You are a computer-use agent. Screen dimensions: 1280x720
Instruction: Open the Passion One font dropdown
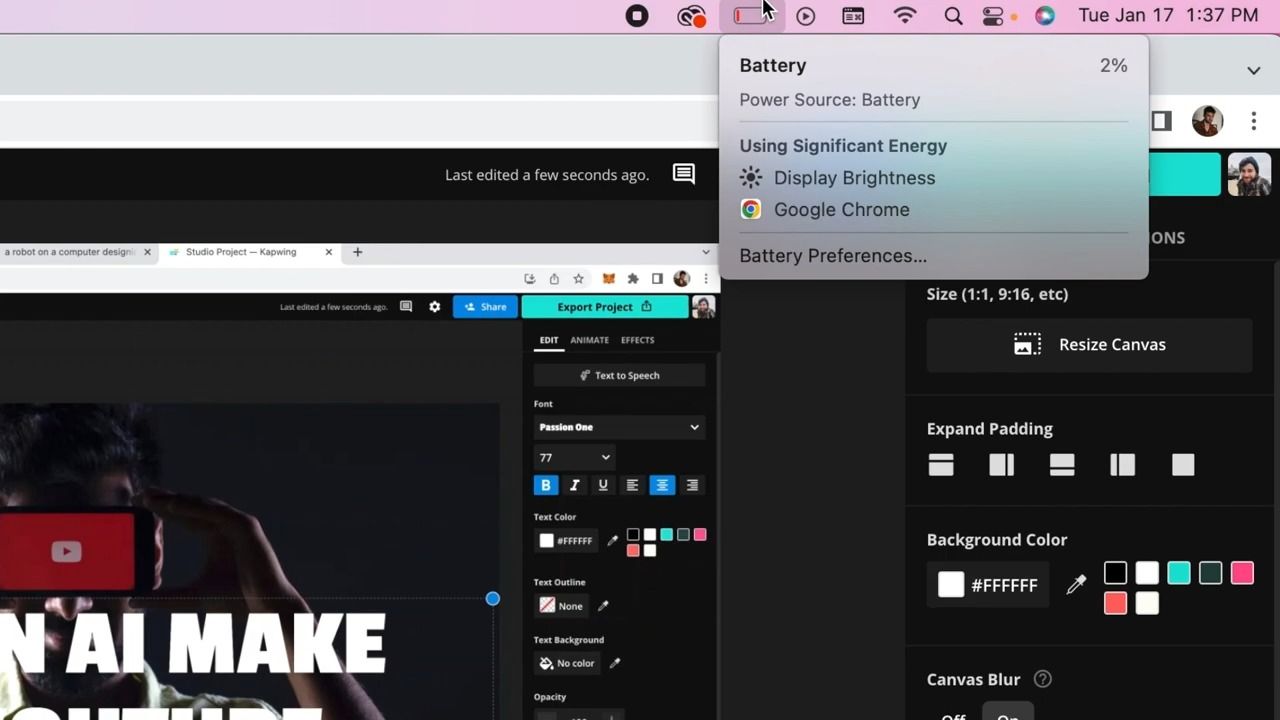[619, 427]
